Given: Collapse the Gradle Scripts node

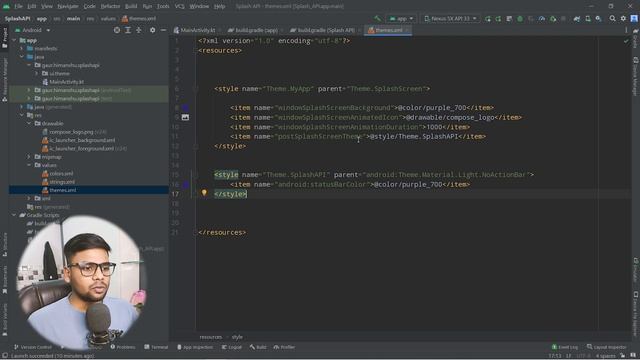Looking at the screenshot, I should point(14,215).
